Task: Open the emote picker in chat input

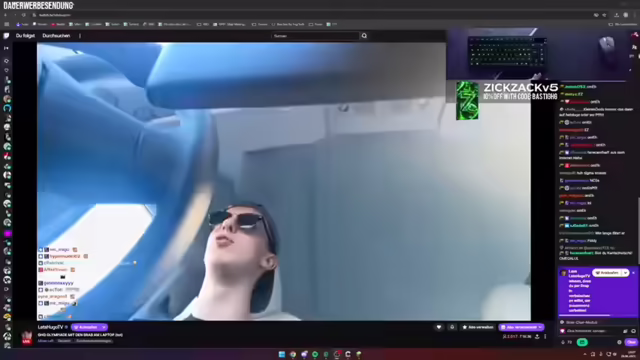Action: tap(633, 331)
